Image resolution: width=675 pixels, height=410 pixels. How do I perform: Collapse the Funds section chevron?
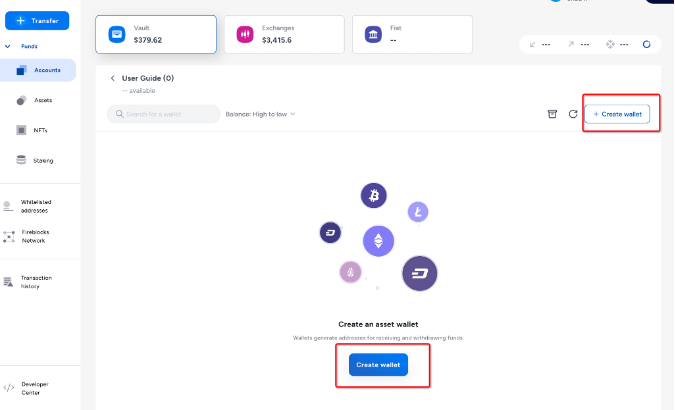[8, 46]
